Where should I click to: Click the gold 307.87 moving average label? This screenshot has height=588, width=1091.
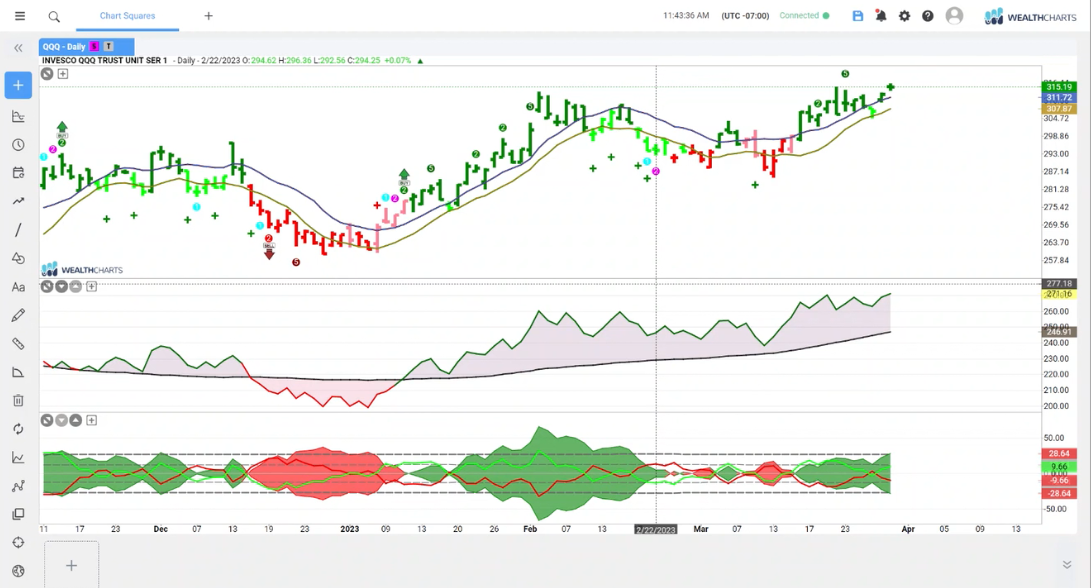(1059, 109)
